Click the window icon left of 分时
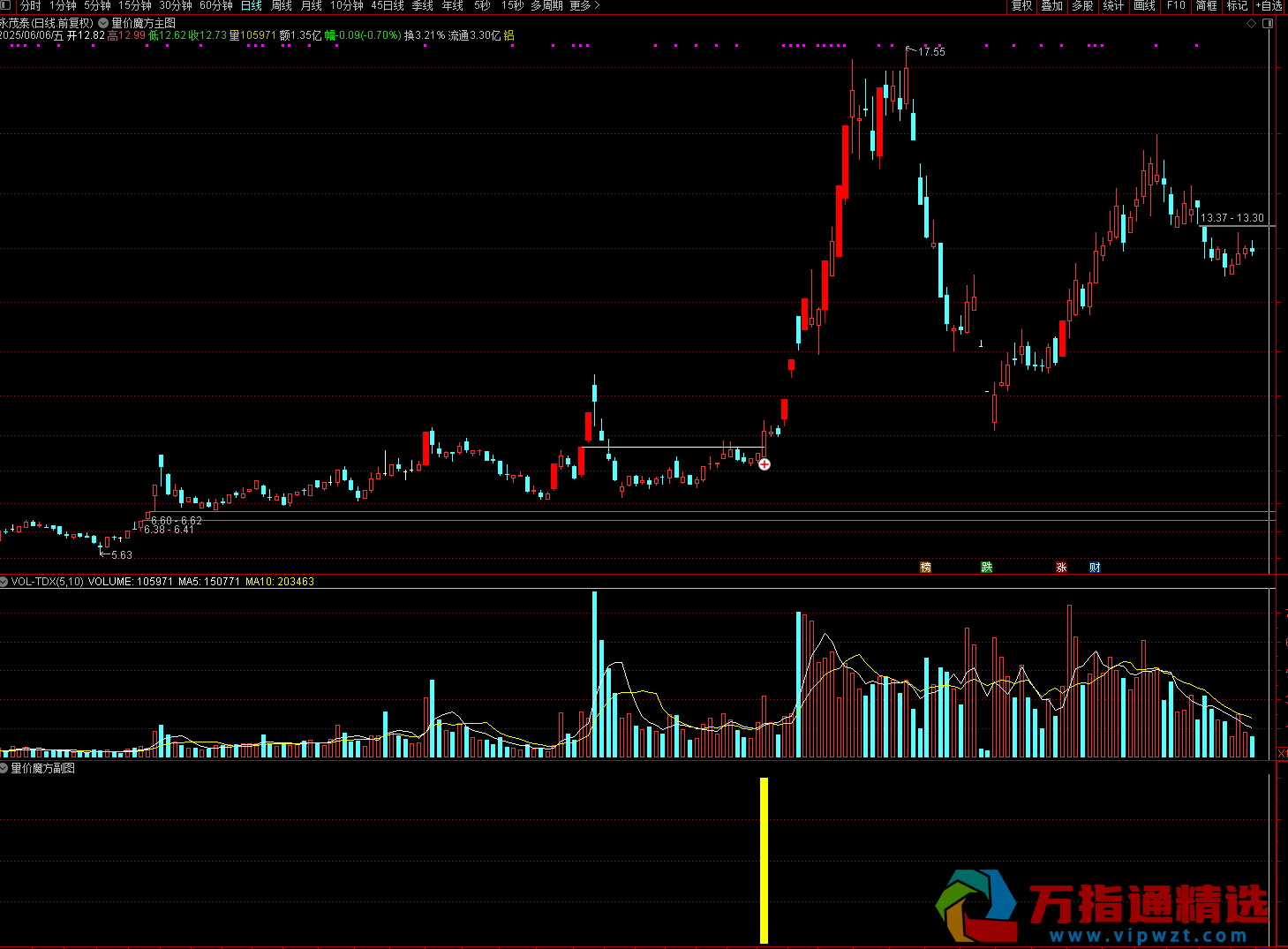This screenshot has height=949, width=1288. point(7,6)
